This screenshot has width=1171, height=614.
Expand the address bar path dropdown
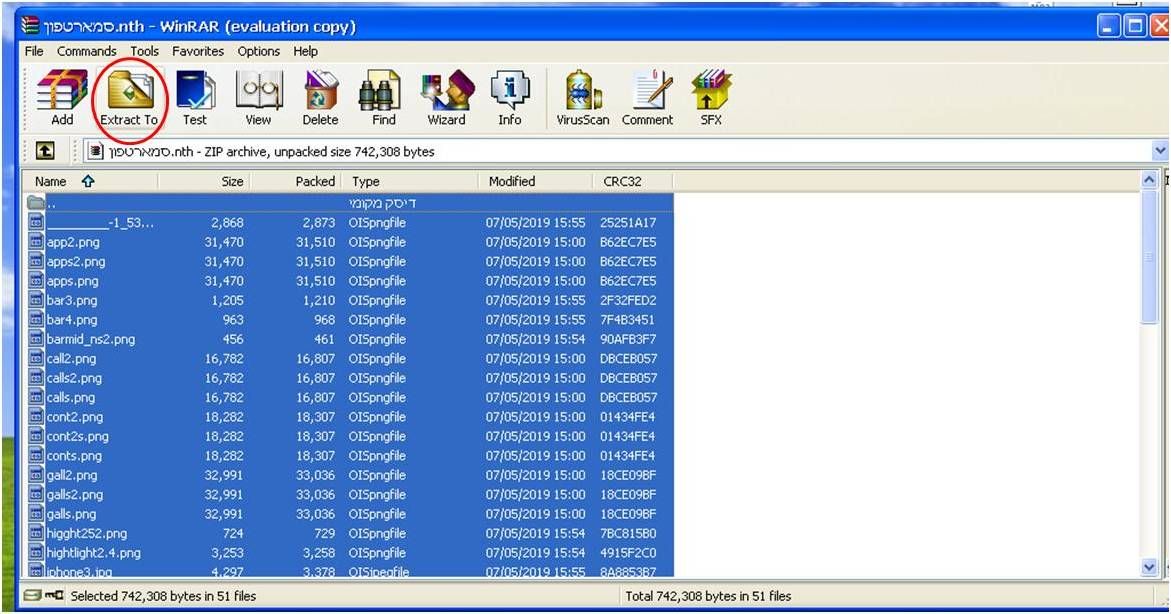click(x=1159, y=151)
